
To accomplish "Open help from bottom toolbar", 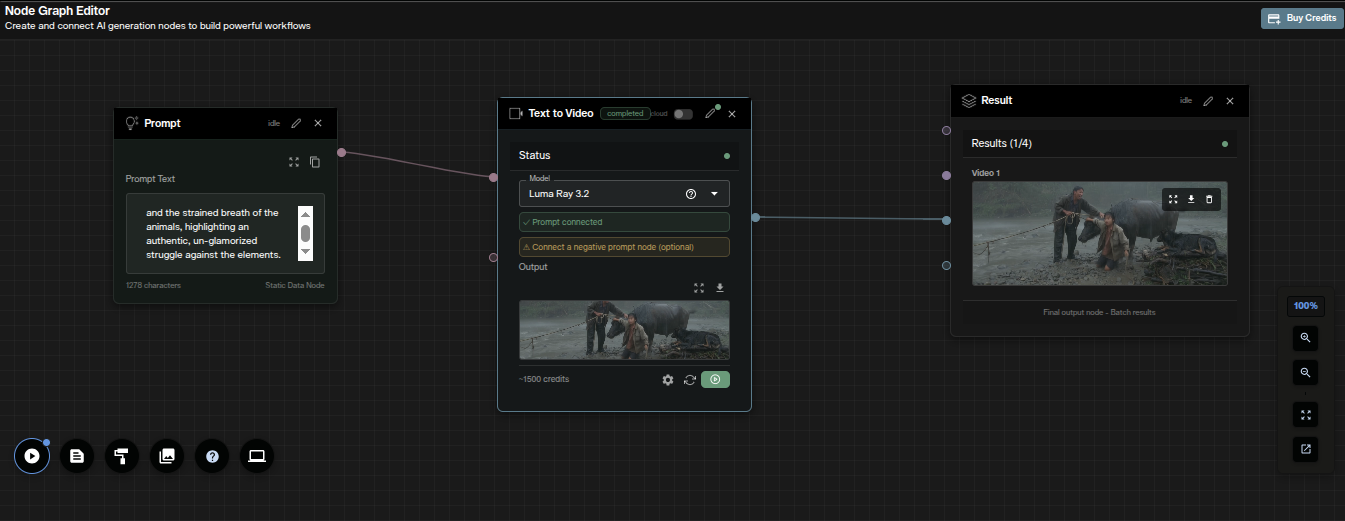I will pos(212,456).
